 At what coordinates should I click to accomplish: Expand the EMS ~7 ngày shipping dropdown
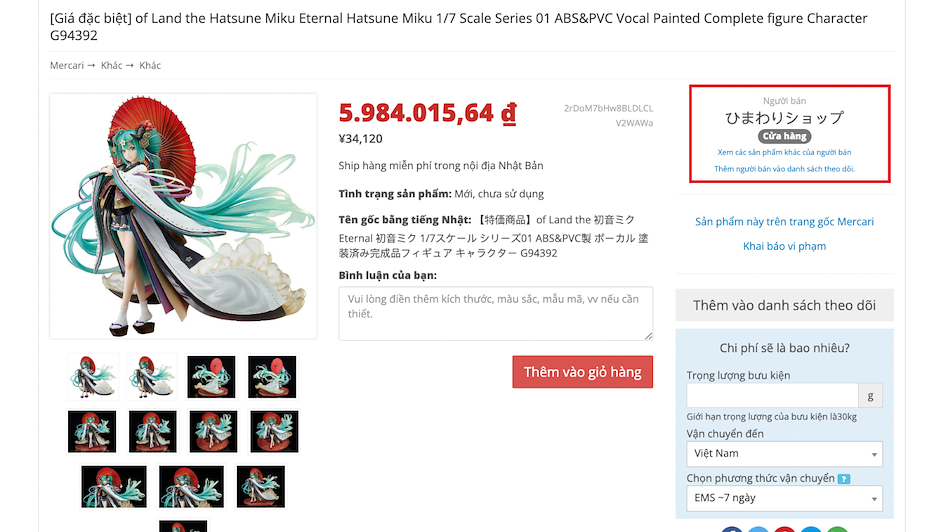784,498
